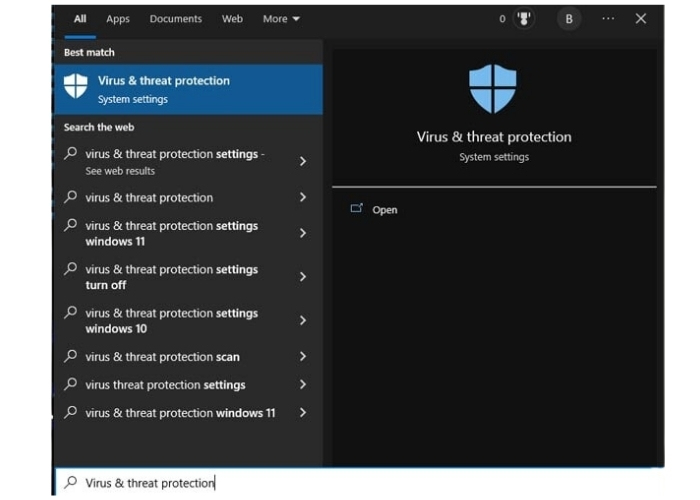Click search icon beside plain 'virus & threat protection' suggestion

coord(71,196)
